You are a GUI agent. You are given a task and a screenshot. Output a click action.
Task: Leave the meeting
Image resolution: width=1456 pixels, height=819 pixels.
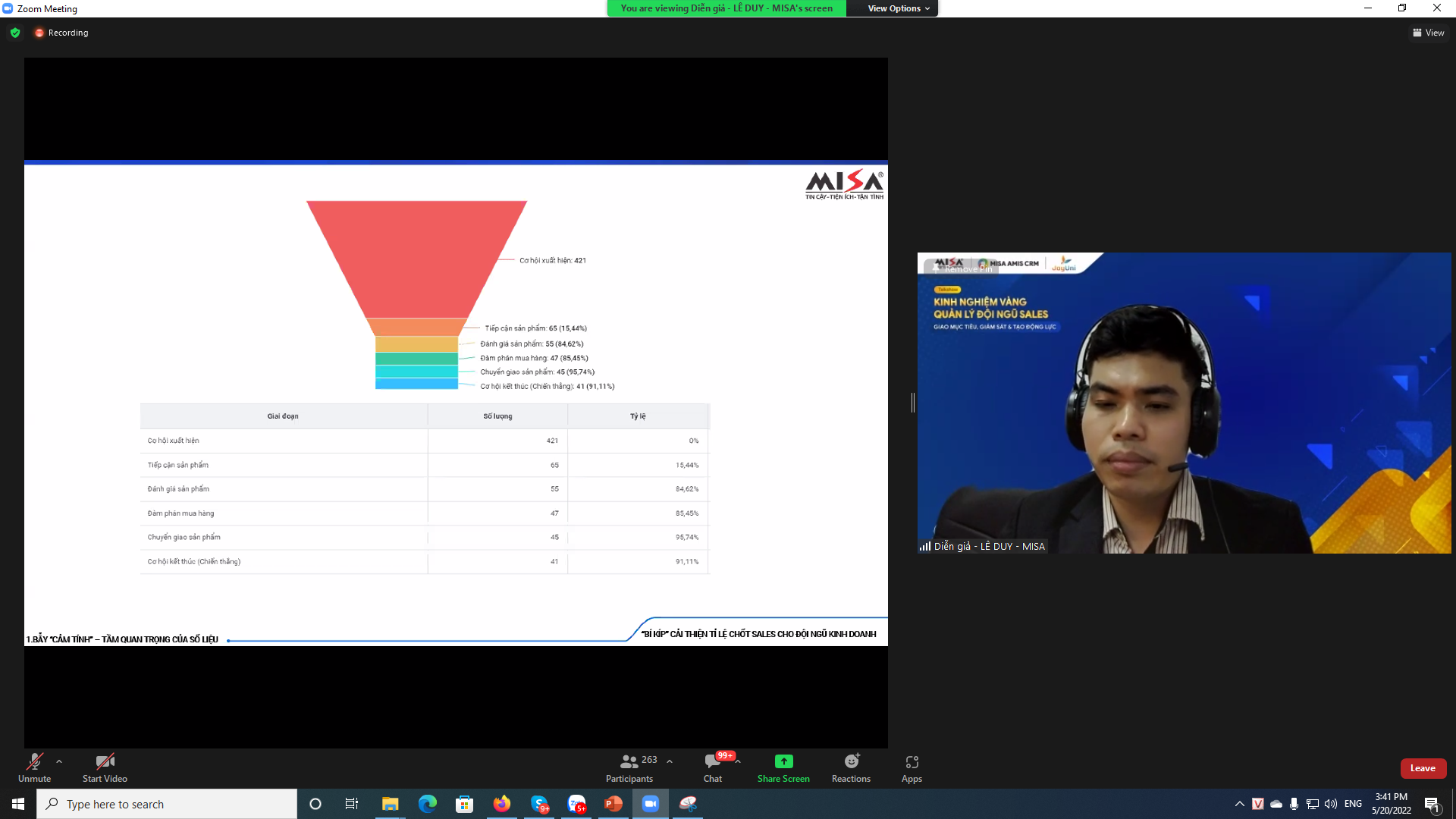click(x=1423, y=768)
